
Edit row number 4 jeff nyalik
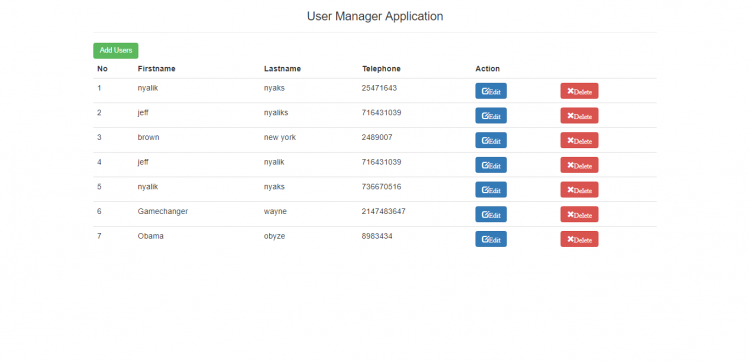[x=491, y=165]
